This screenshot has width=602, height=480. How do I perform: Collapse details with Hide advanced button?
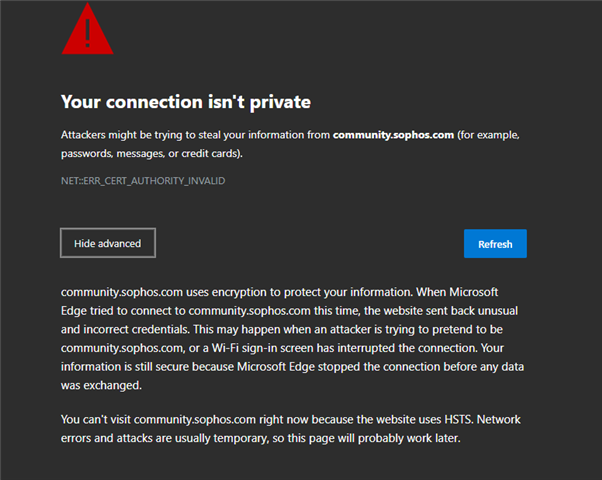(x=108, y=243)
